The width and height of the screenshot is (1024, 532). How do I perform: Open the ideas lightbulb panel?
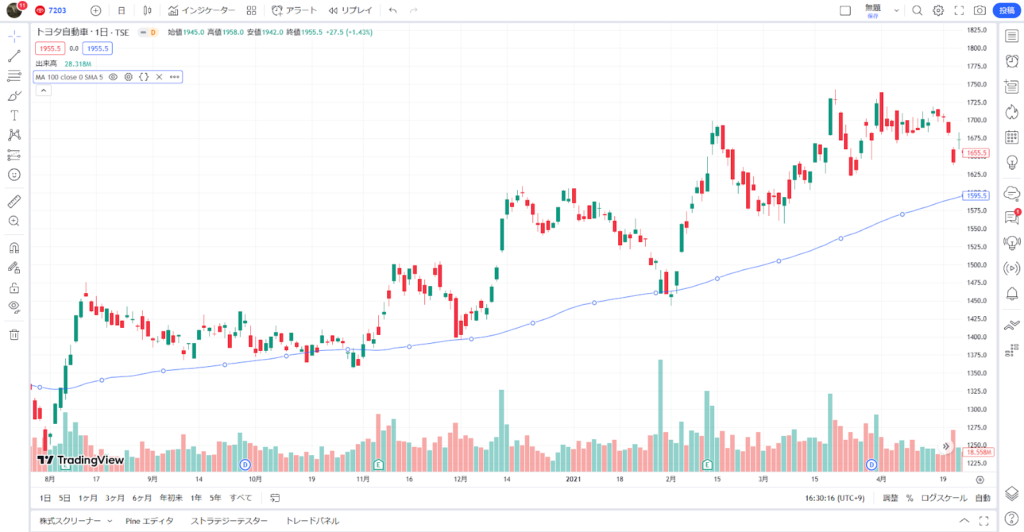coord(1012,162)
